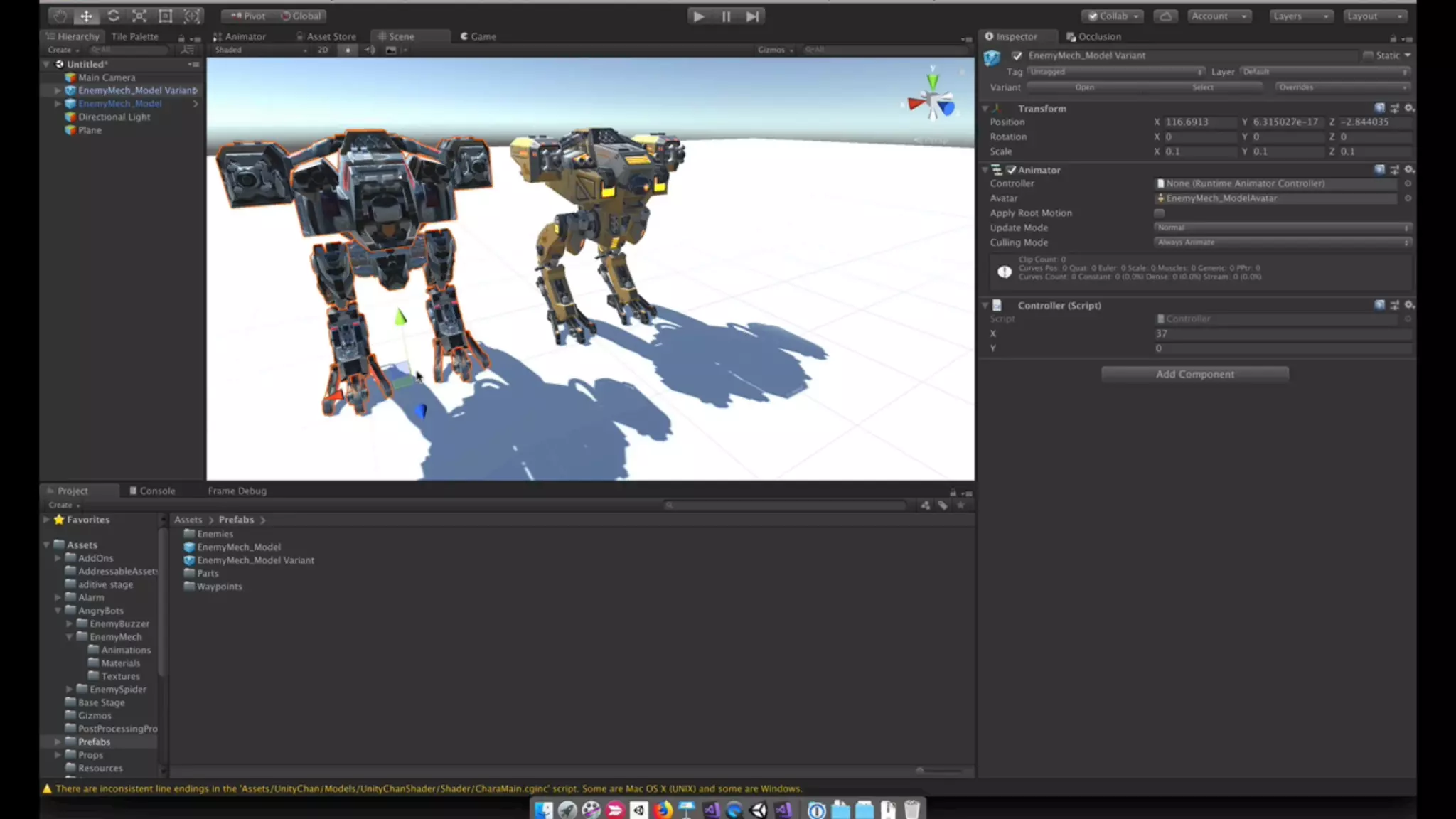Open the Console tab
This screenshot has height=819, width=1456.
pos(152,491)
